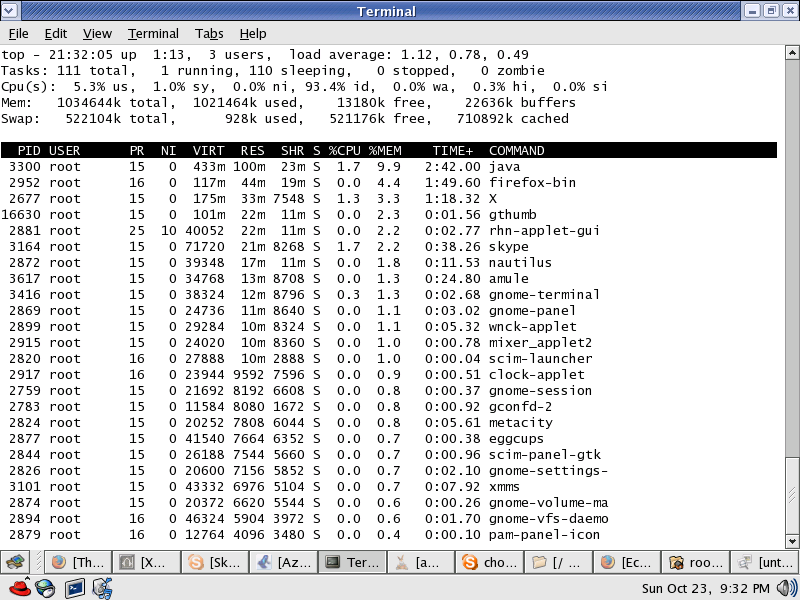Viewport: 800px width, 600px height.
Task: Click the amule process row
Action: (389, 279)
